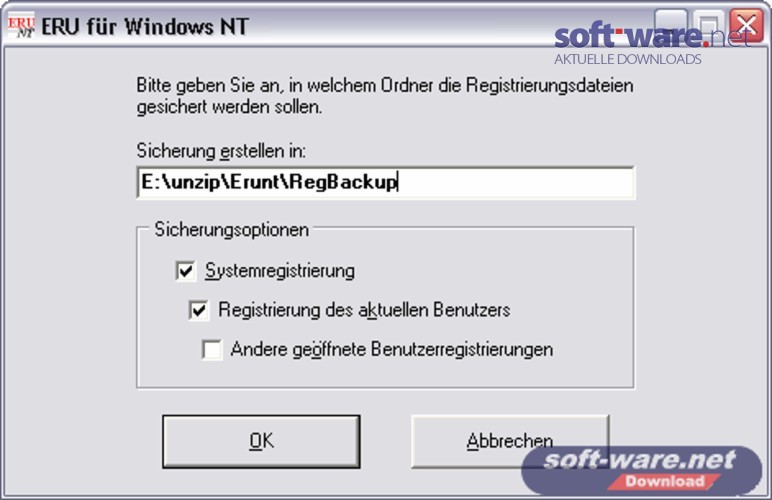
Task: Click the 'Registrierung des aktuellen Benutzers' label text
Action: click(364, 310)
